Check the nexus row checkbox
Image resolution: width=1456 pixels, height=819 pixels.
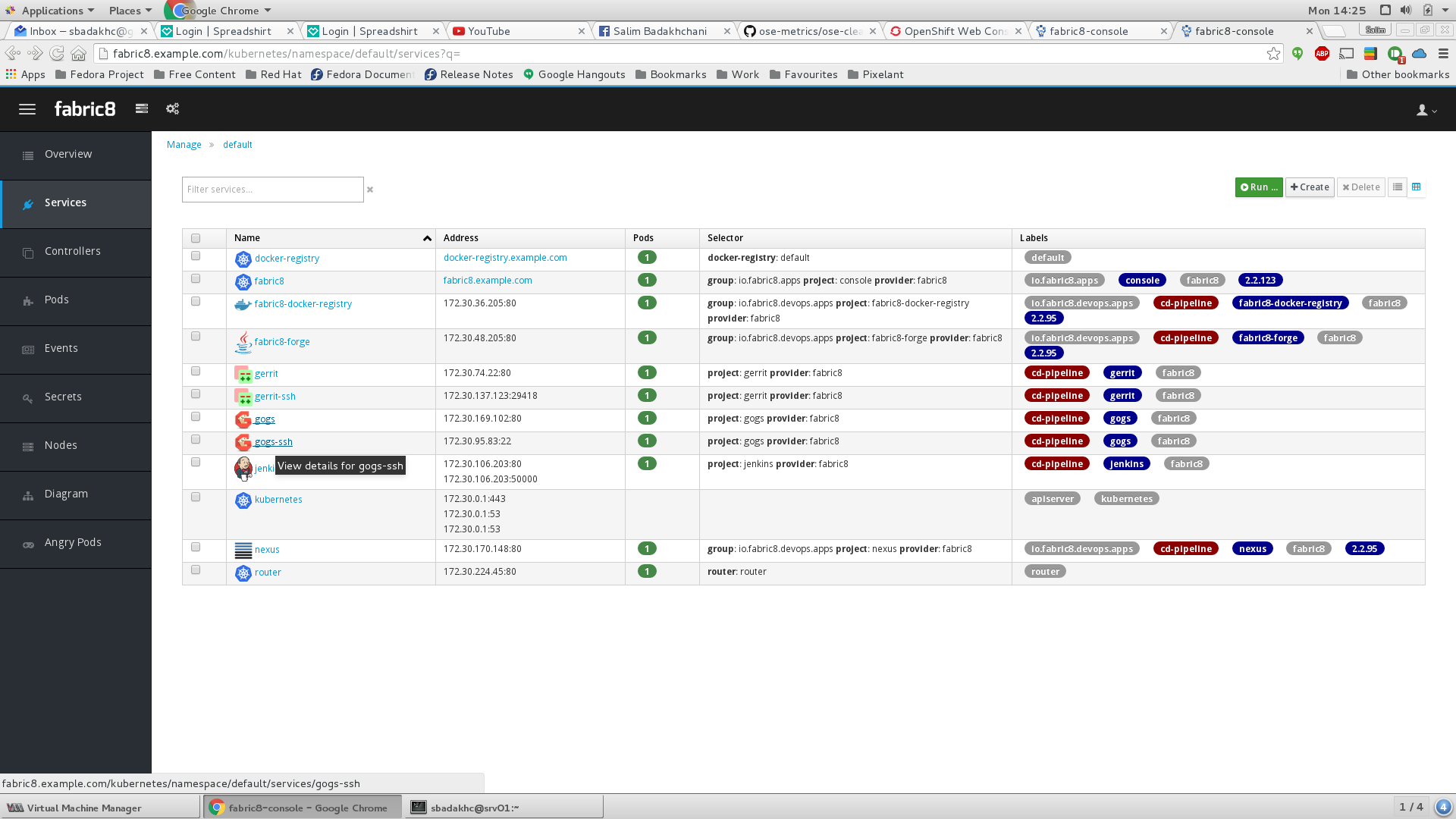pyautogui.click(x=196, y=548)
